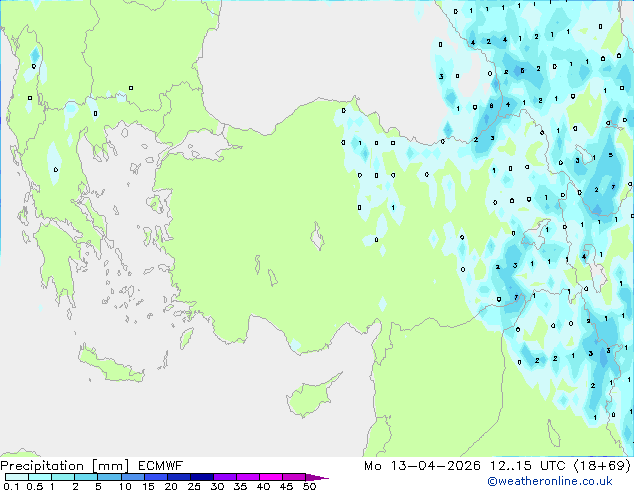The width and height of the screenshot is (634, 490).
Task: Click the 5–10 mm legend color box
Action: [x=110, y=477]
